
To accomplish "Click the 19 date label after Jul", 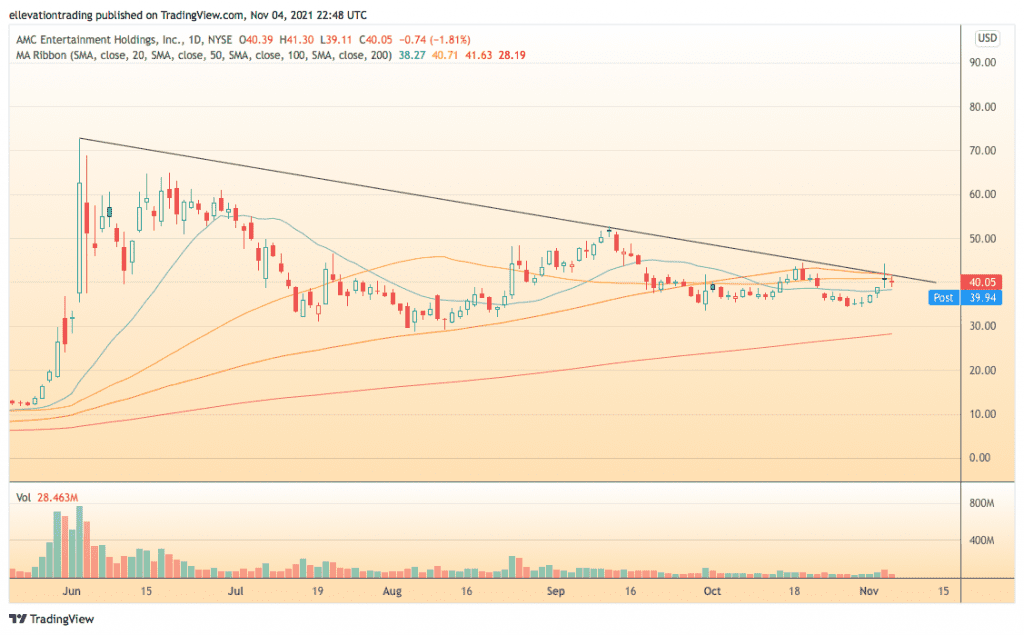I will pyautogui.click(x=317, y=591).
